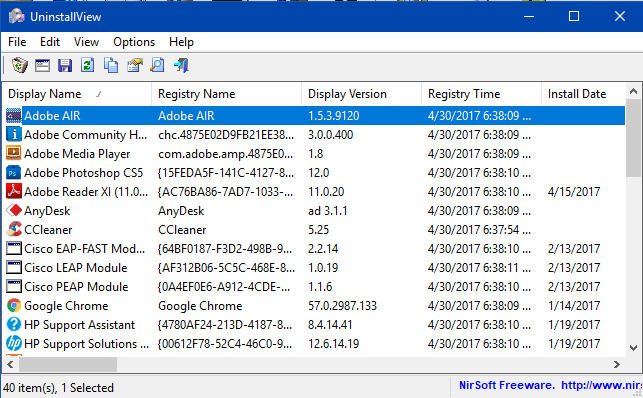
Task: Open Properties window toolbar icon
Action: pyautogui.click(x=42, y=65)
